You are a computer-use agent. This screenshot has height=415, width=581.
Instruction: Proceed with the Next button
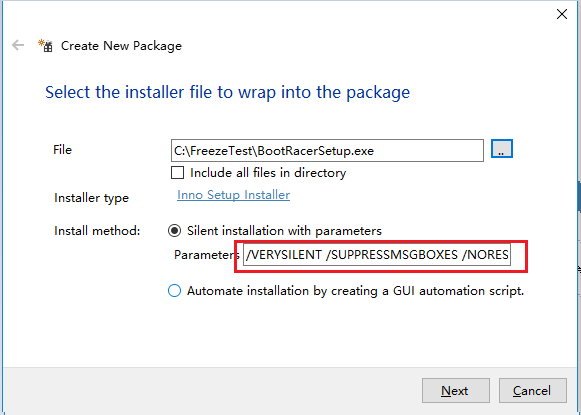click(456, 391)
